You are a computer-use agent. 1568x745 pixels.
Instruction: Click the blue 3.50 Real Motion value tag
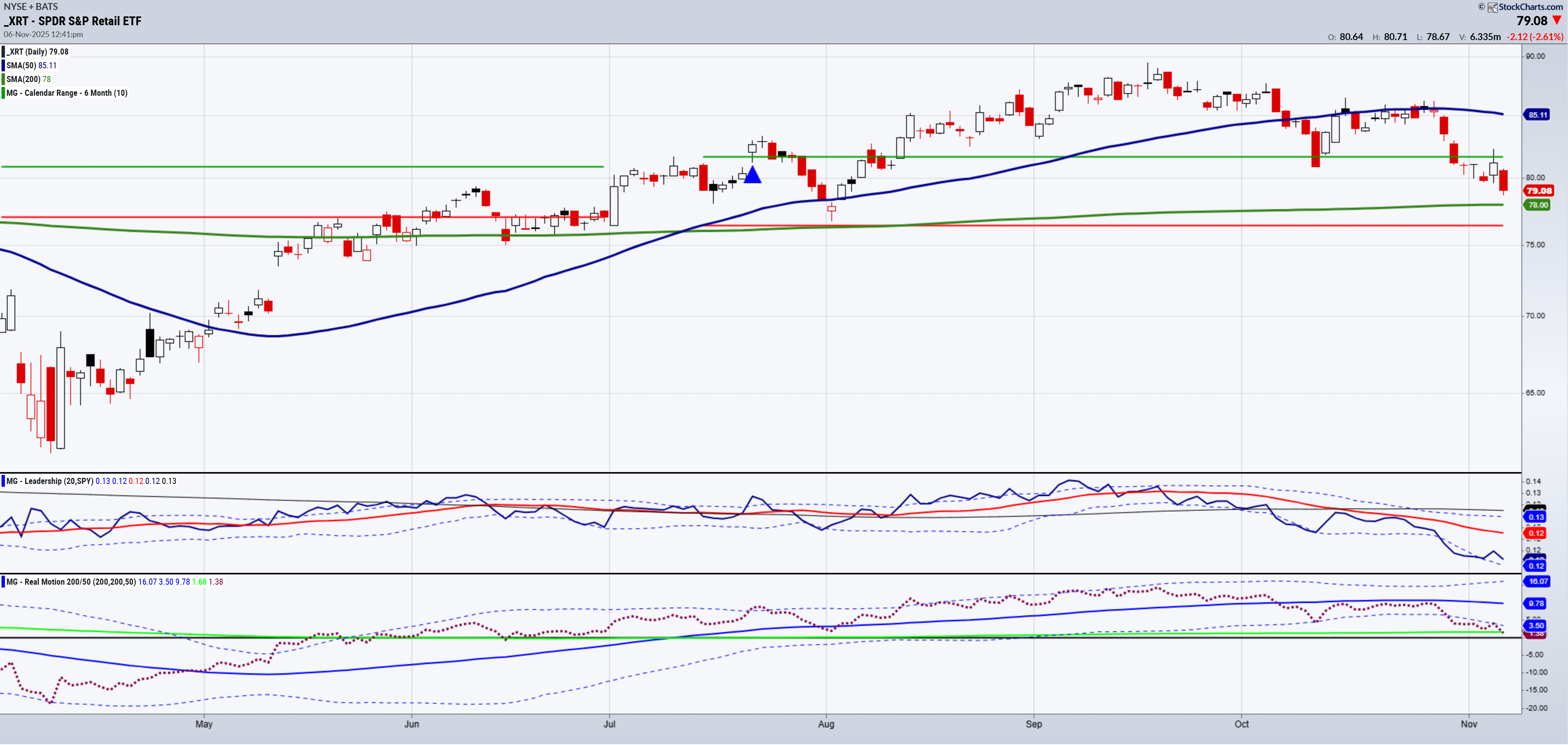coord(1536,626)
